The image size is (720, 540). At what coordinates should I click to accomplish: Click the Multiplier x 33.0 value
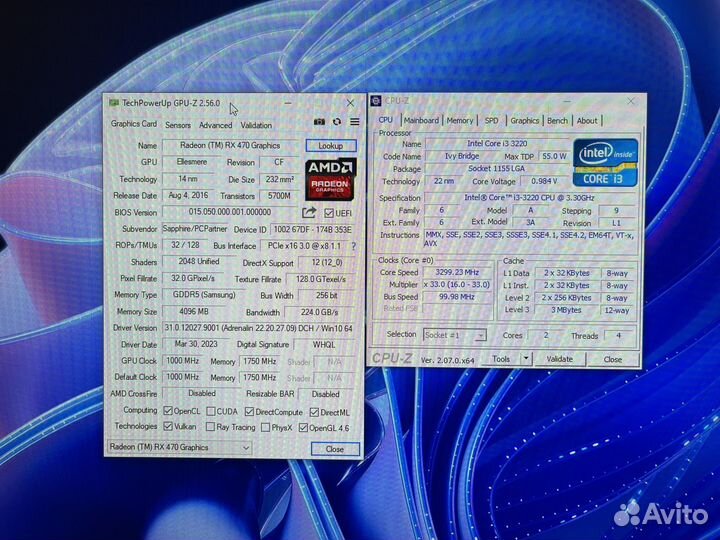tap(457, 284)
